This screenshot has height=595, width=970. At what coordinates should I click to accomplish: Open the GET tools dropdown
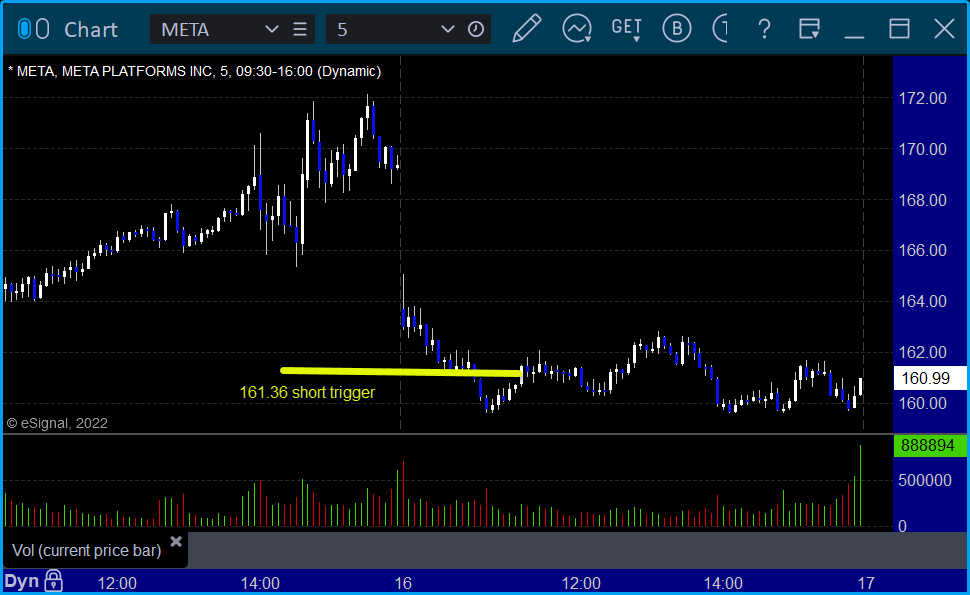(x=626, y=29)
